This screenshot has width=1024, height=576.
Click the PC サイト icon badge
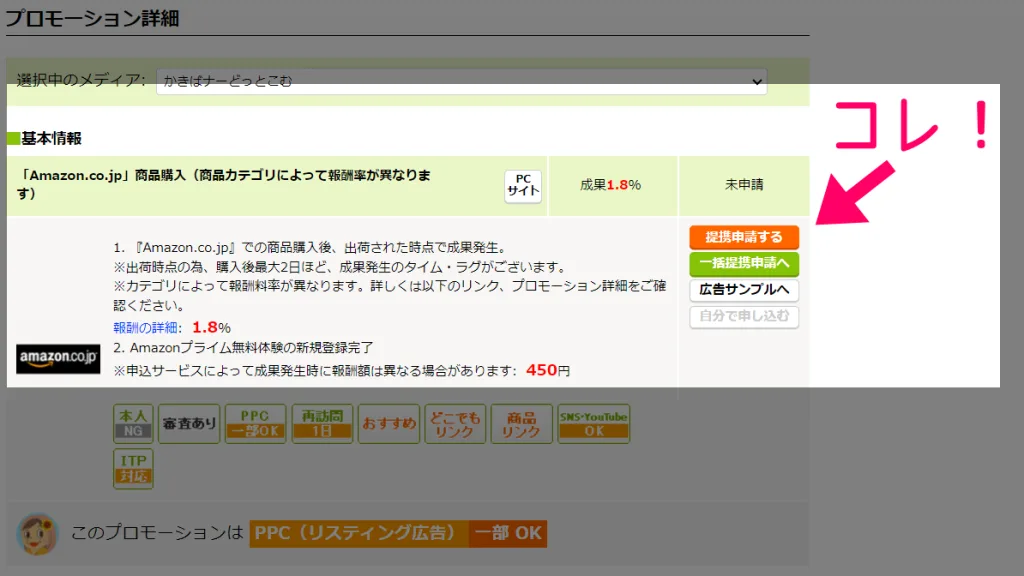pyautogui.click(x=523, y=185)
